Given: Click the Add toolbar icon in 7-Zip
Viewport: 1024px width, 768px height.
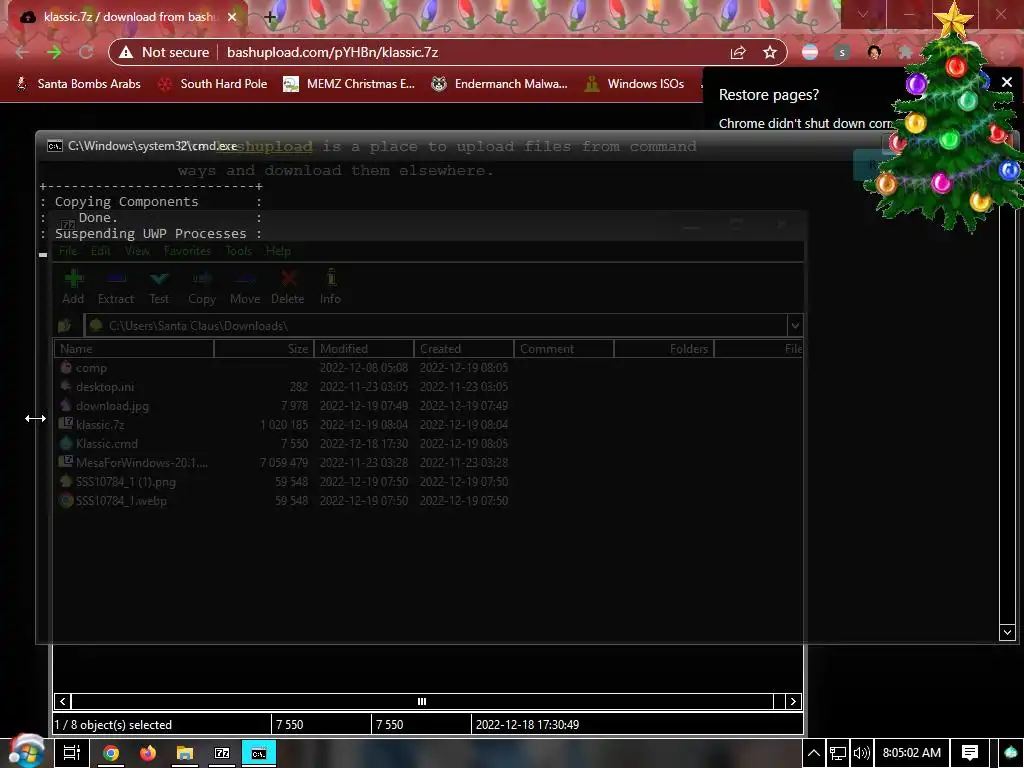Looking at the screenshot, I should tap(73, 279).
